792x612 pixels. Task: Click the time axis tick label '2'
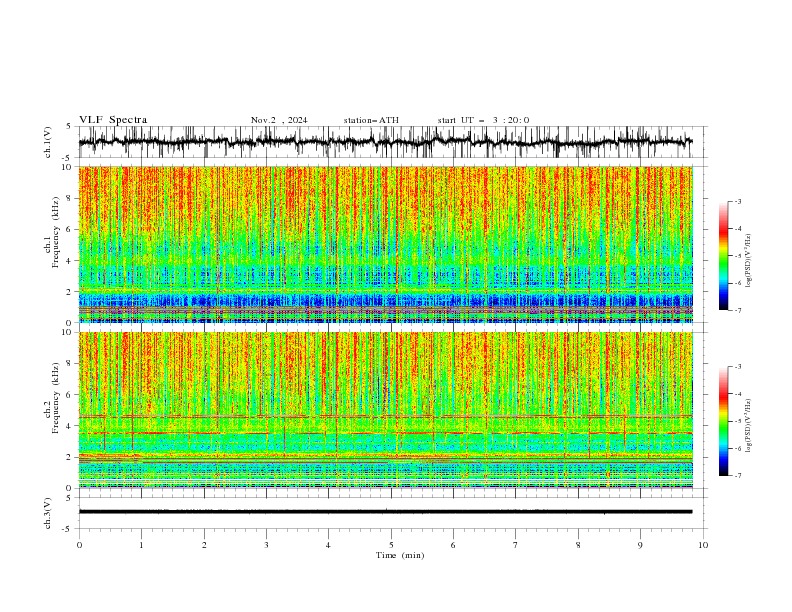pyautogui.click(x=204, y=545)
